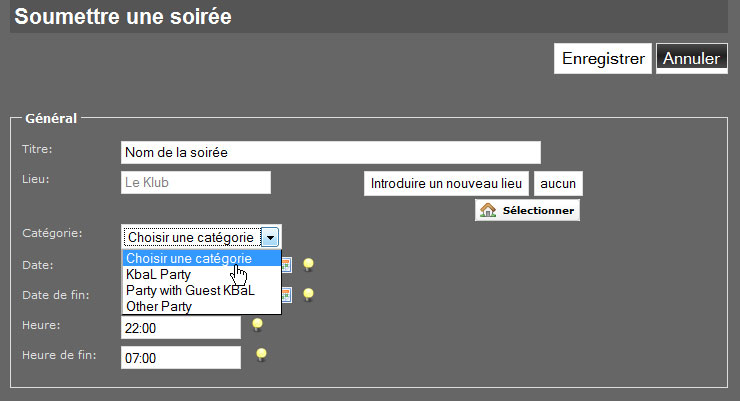This screenshot has height=401, width=740.
Task: Click the lightbulb hint next to Date
Action: [x=308, y=265]
